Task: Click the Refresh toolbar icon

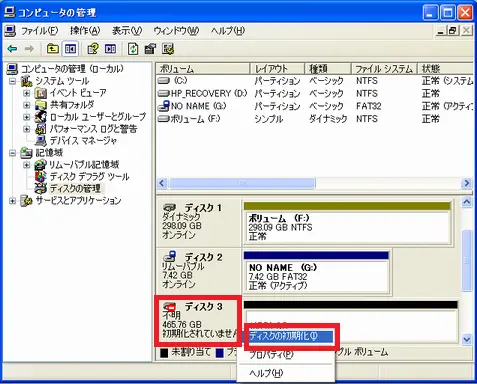Action: 133,49
